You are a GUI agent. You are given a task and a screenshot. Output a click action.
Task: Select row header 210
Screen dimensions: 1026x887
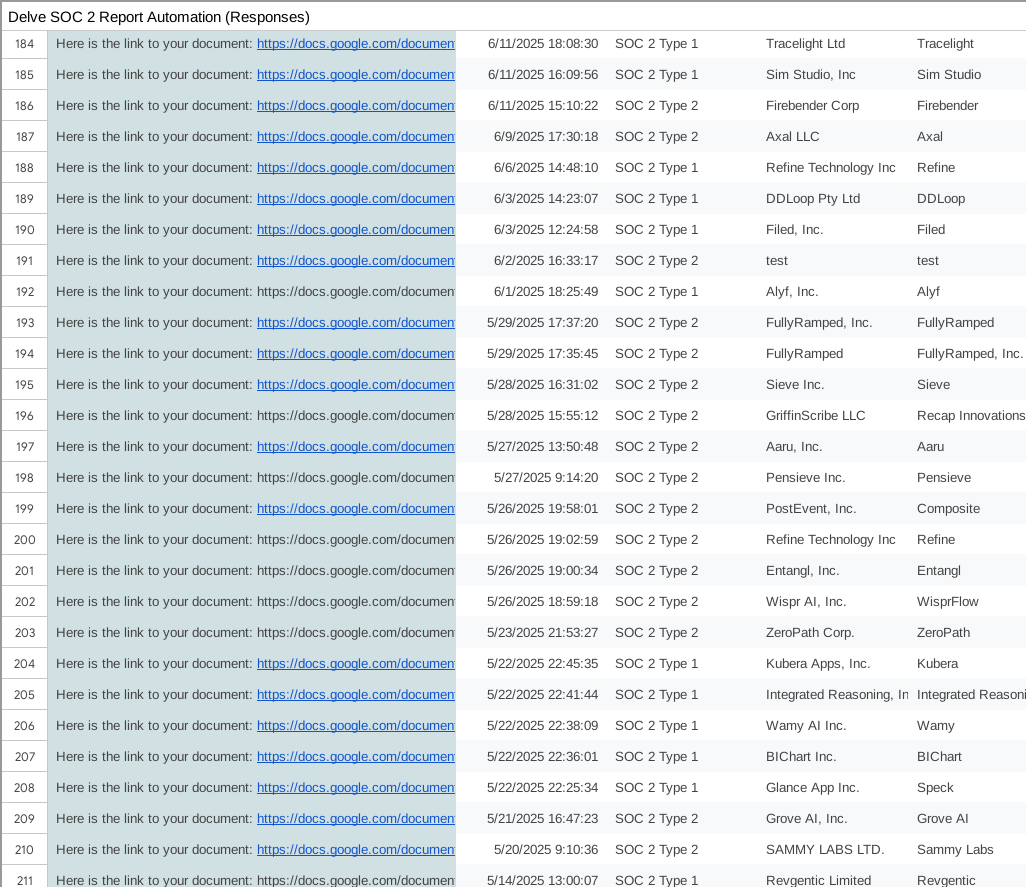pyautogui.click(x=24, y=849)
